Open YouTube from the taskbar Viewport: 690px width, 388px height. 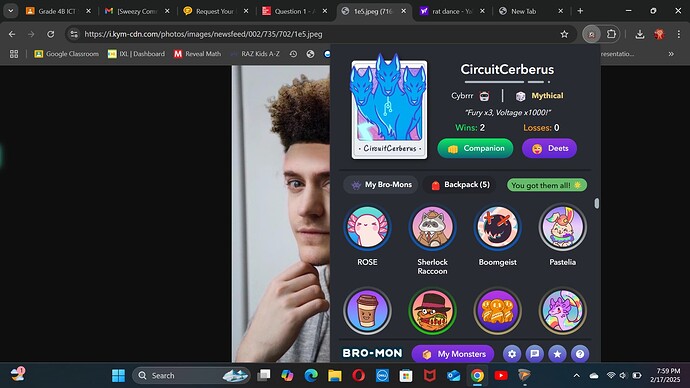[501, 375]
